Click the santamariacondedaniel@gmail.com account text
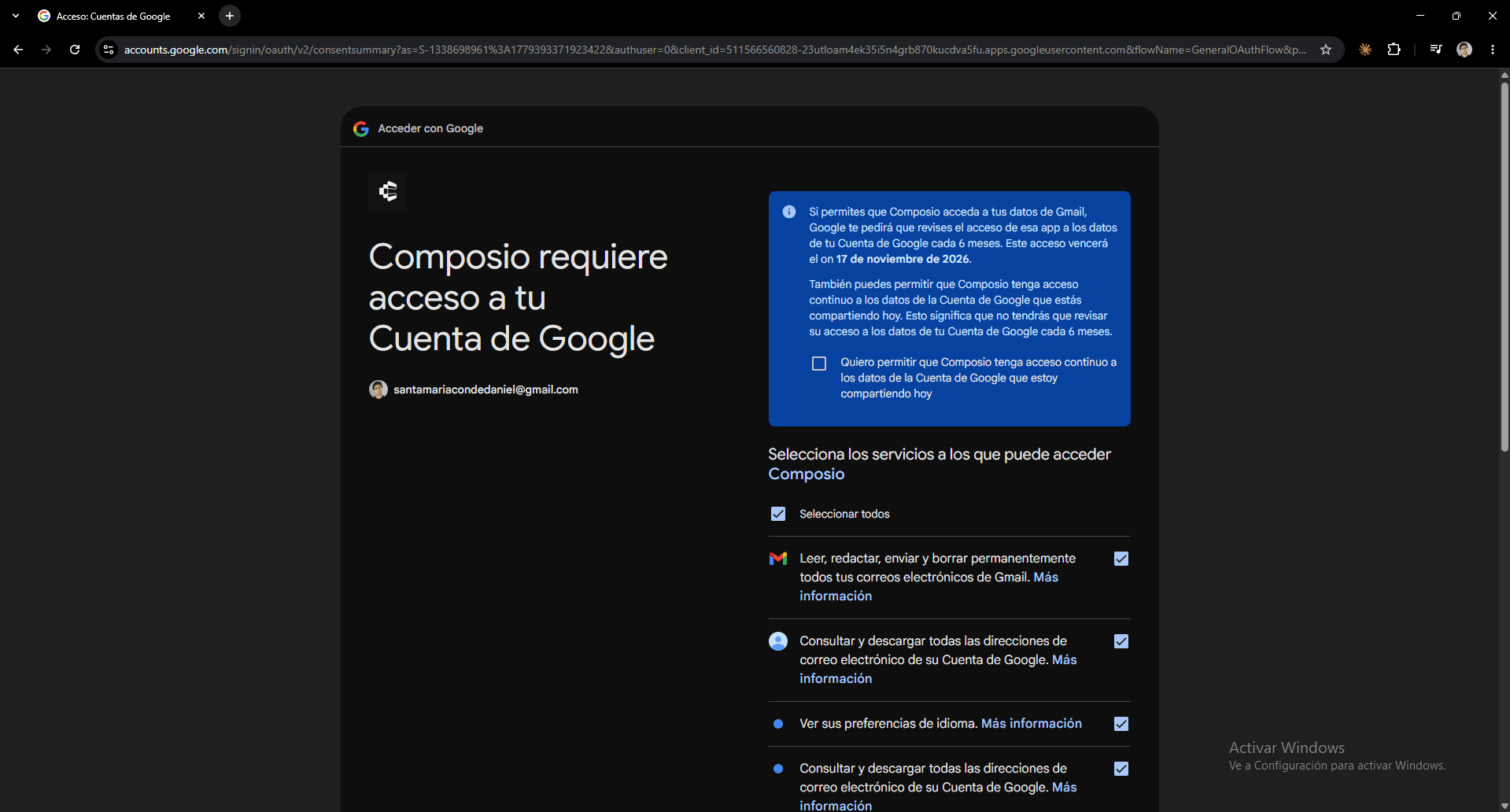The width and height of the screenshot is (1510, 812). click(x=485, y=389)
